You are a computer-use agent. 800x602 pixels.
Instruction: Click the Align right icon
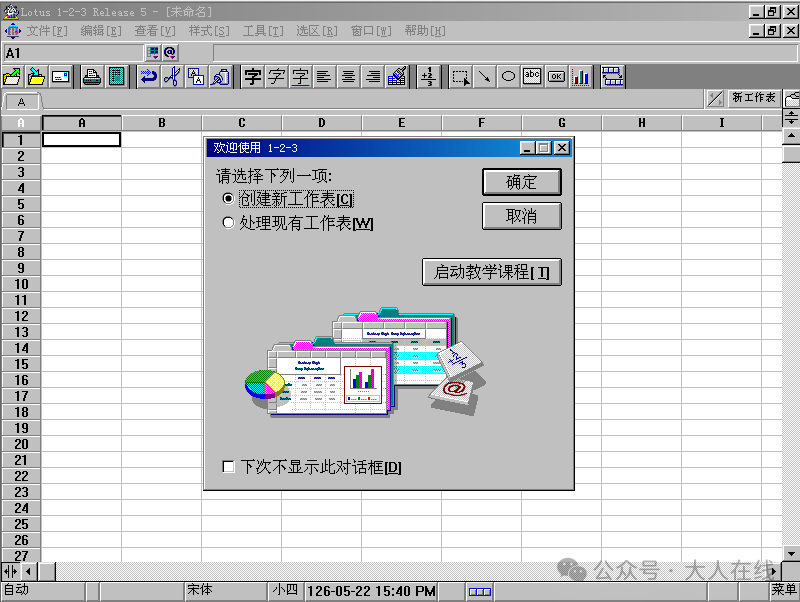click(373, 77)
